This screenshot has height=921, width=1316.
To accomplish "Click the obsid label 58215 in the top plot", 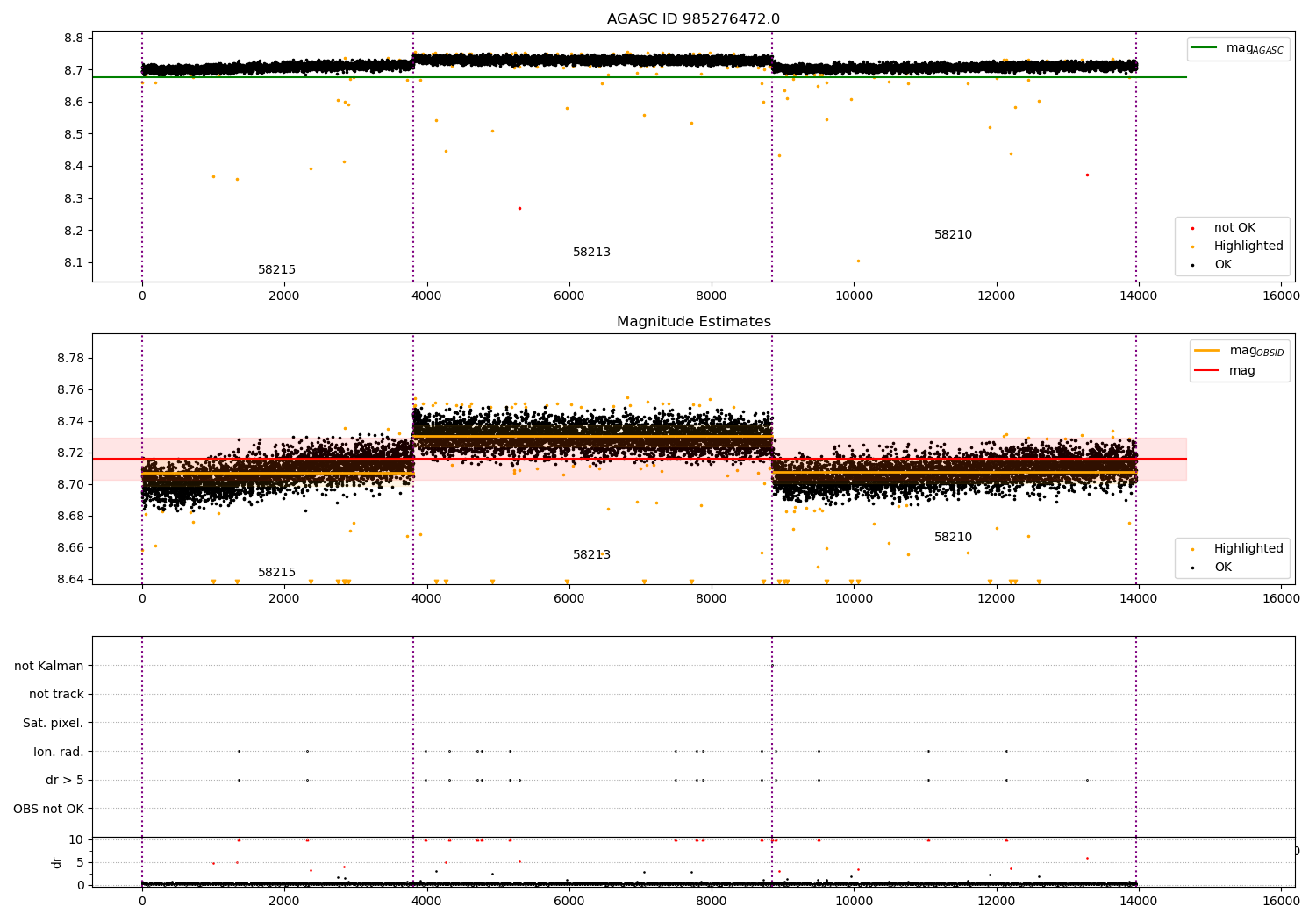I will [x=276, y=270].
